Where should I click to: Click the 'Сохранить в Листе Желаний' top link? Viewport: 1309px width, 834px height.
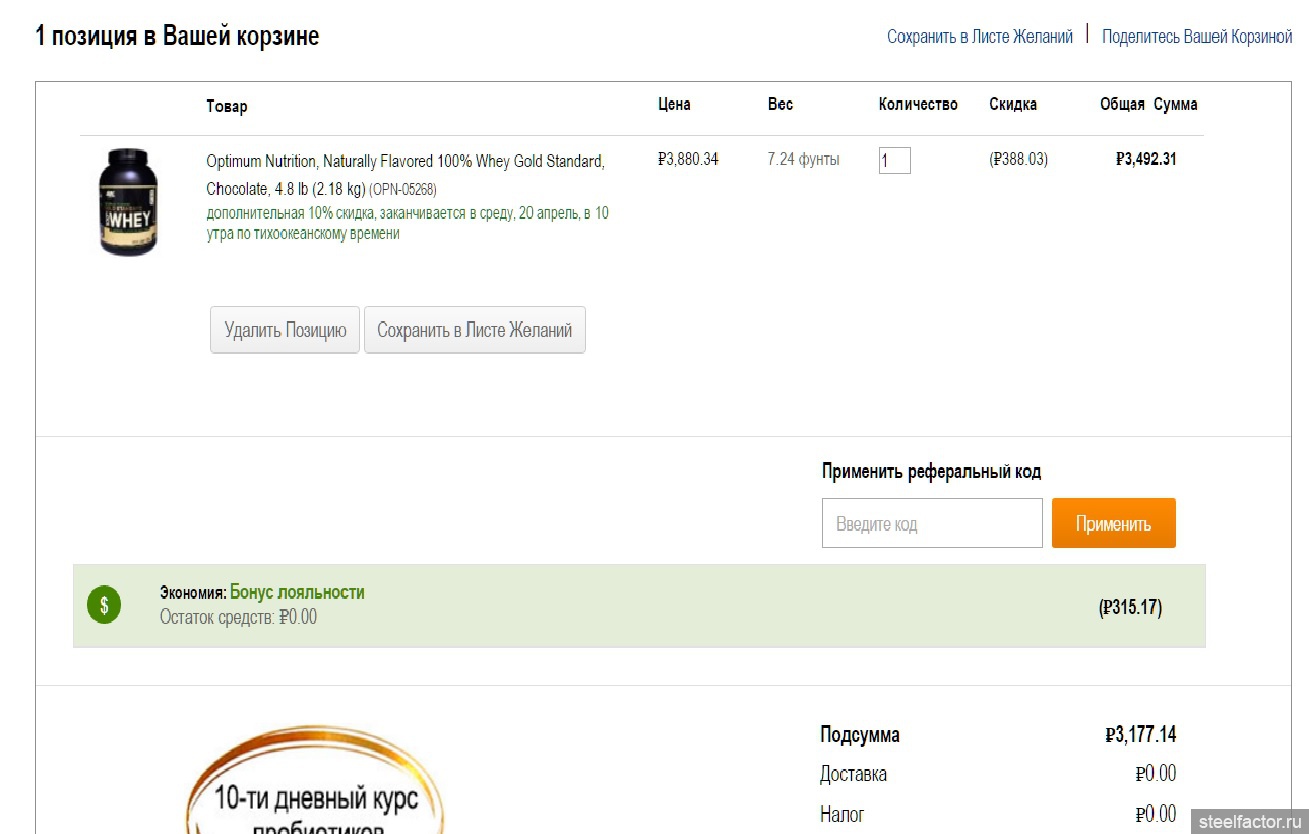click(x=980, y=37)
